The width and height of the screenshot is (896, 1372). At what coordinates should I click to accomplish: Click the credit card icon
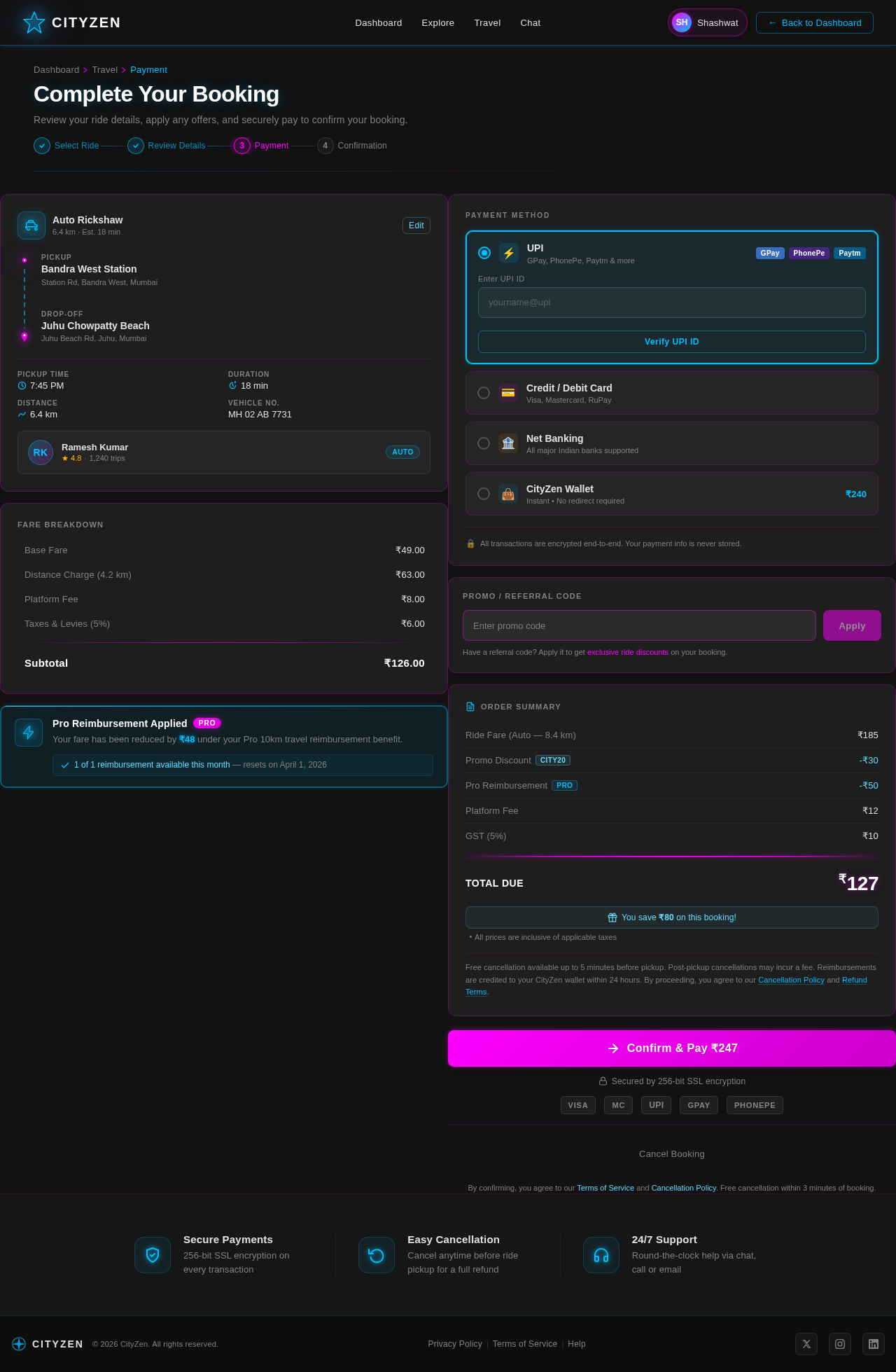[x=508, y=393]
